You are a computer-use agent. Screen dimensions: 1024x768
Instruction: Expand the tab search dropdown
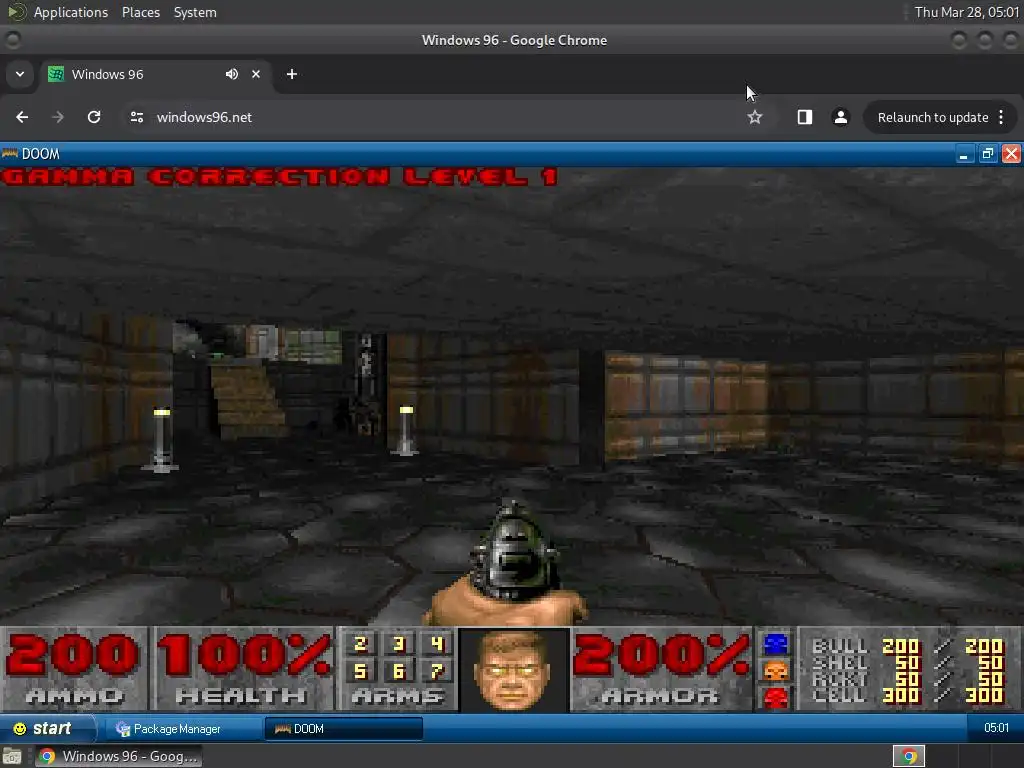coord(20,74)
